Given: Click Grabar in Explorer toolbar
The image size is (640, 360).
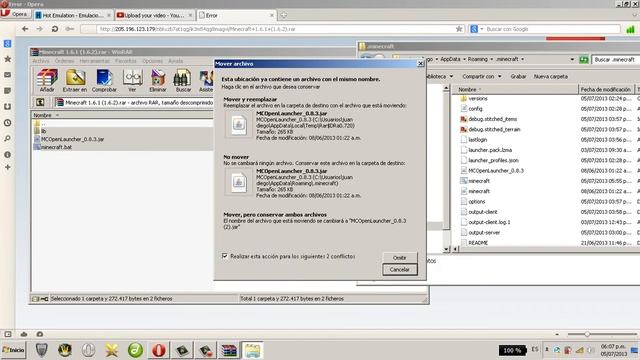Looking at the screenshot, I should coord(518,76).
